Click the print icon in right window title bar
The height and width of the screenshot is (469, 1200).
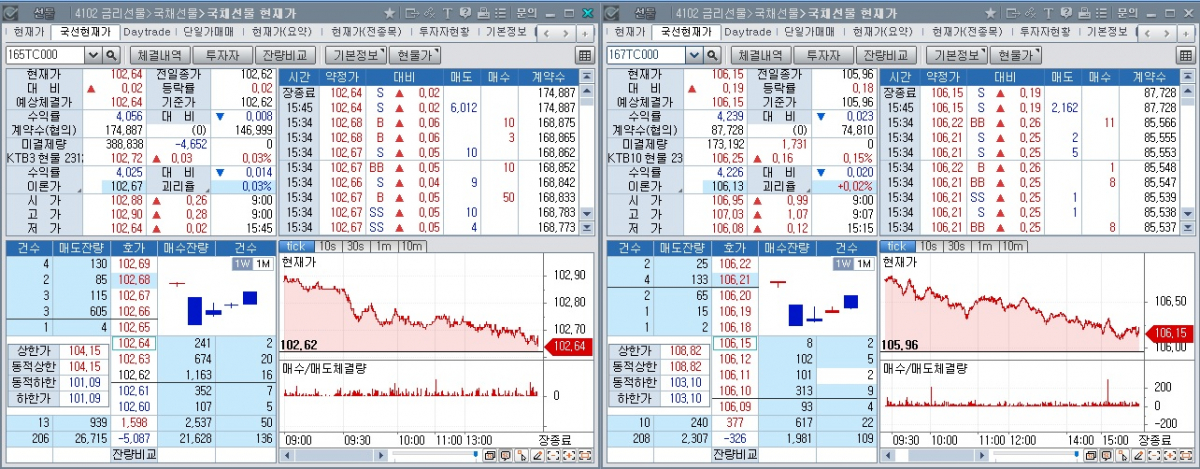point(1086,13)
